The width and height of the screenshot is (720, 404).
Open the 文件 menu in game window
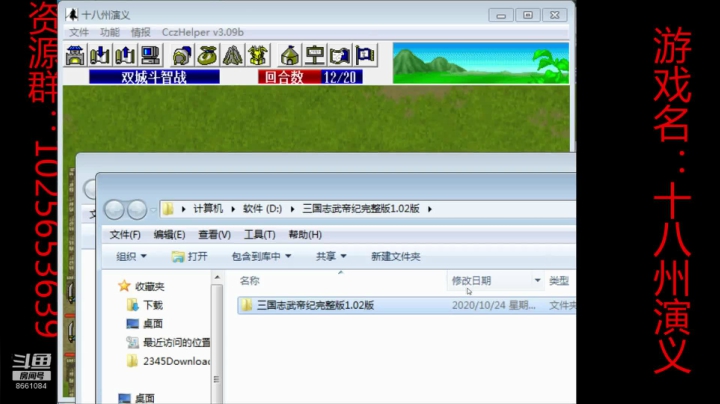point(79,32)
